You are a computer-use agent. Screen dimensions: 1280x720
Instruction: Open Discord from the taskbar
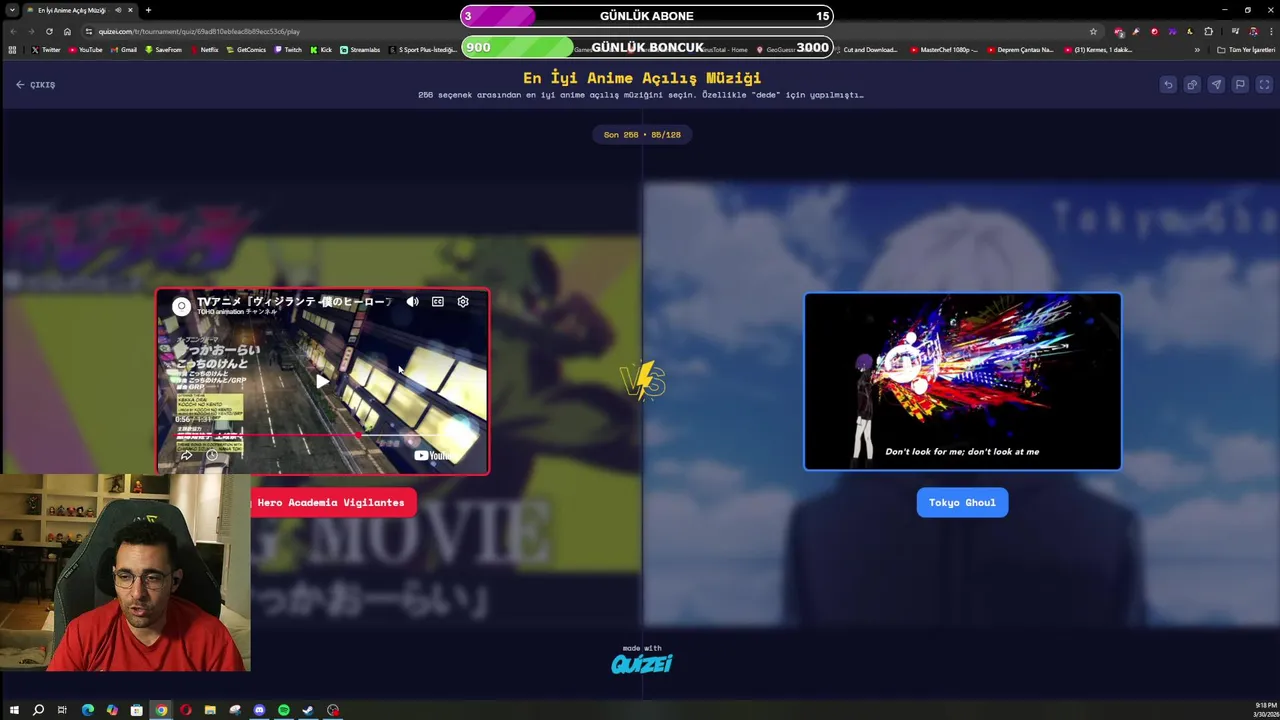(x=259, y=710)
